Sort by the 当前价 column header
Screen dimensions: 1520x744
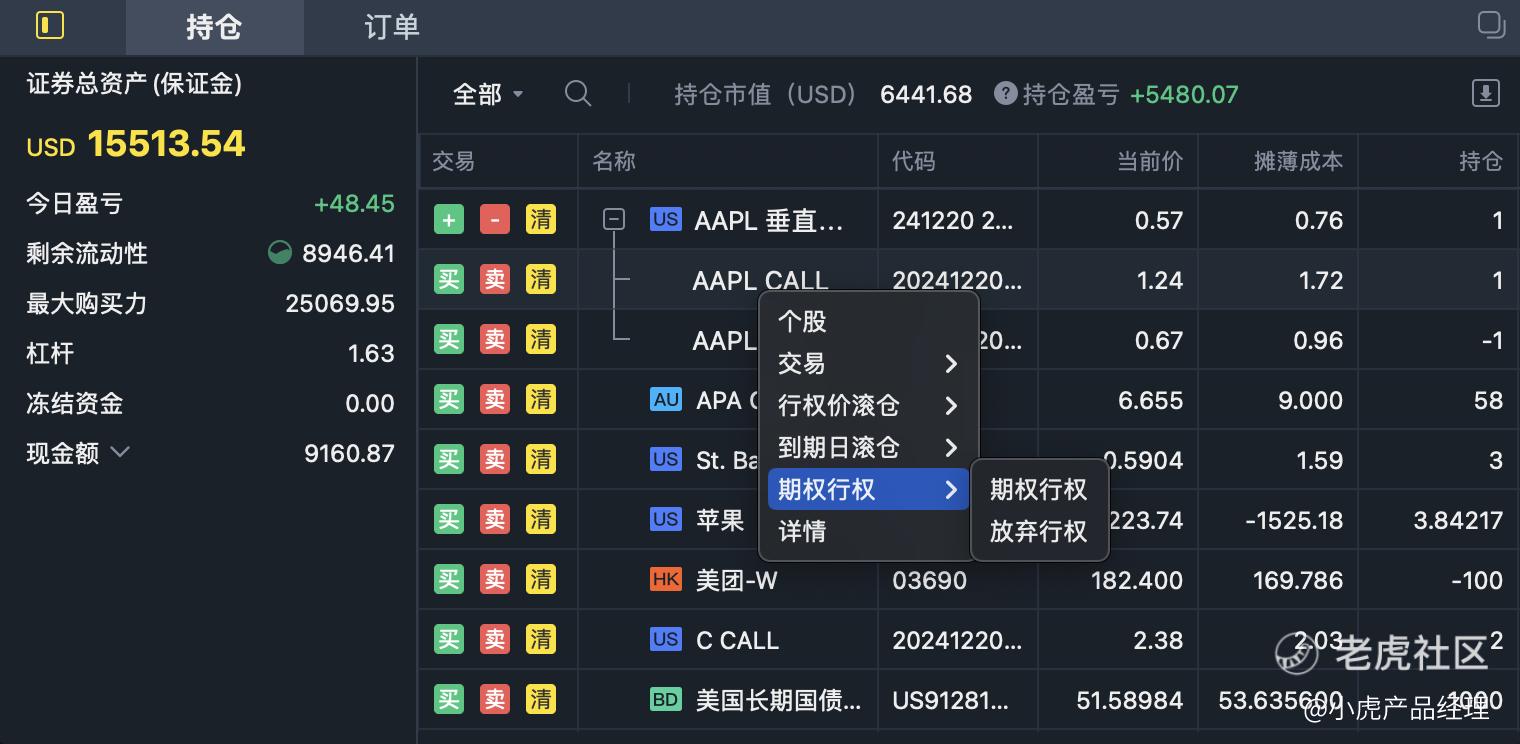pos(1118,161)
